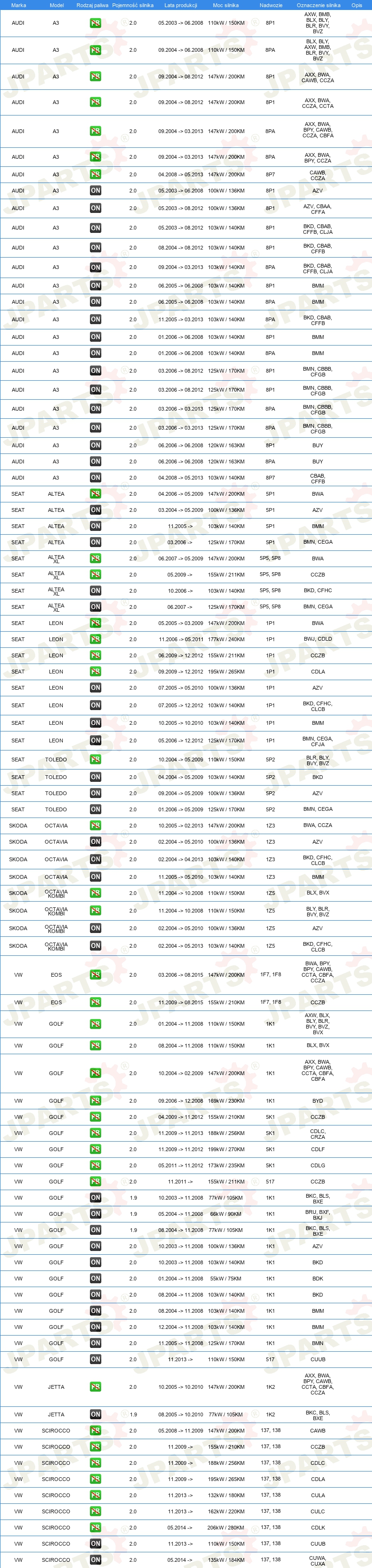Click petrol icon in SKODA OCTAVIA BWA, CCZA row
Screen dimensions: 372x1568
[x=96, y=826]
